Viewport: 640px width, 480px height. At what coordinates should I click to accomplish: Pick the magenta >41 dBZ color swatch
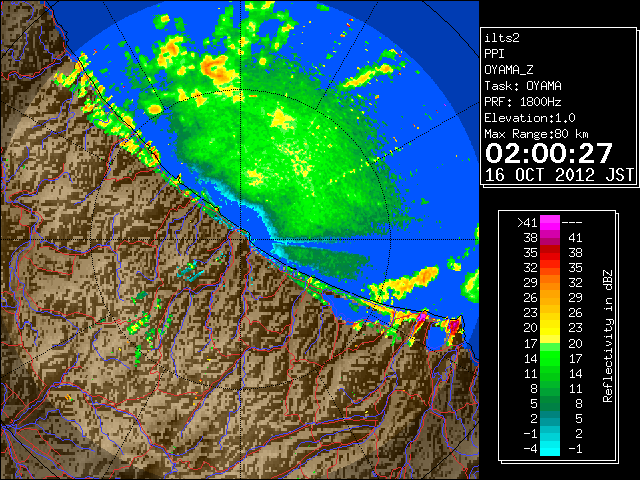tap(550, 223)
